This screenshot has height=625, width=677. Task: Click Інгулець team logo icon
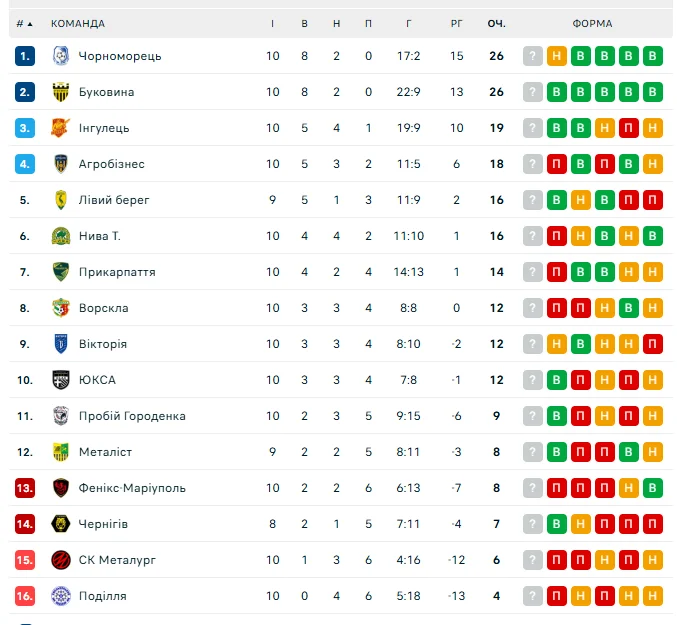click(60, 128)
